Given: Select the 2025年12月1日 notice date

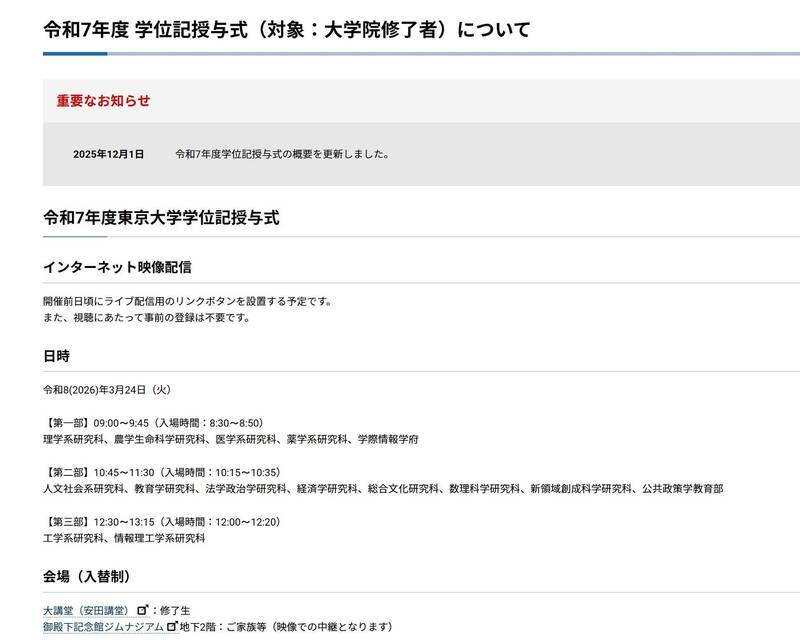Looking at the screenshot, I should point(108,154).
